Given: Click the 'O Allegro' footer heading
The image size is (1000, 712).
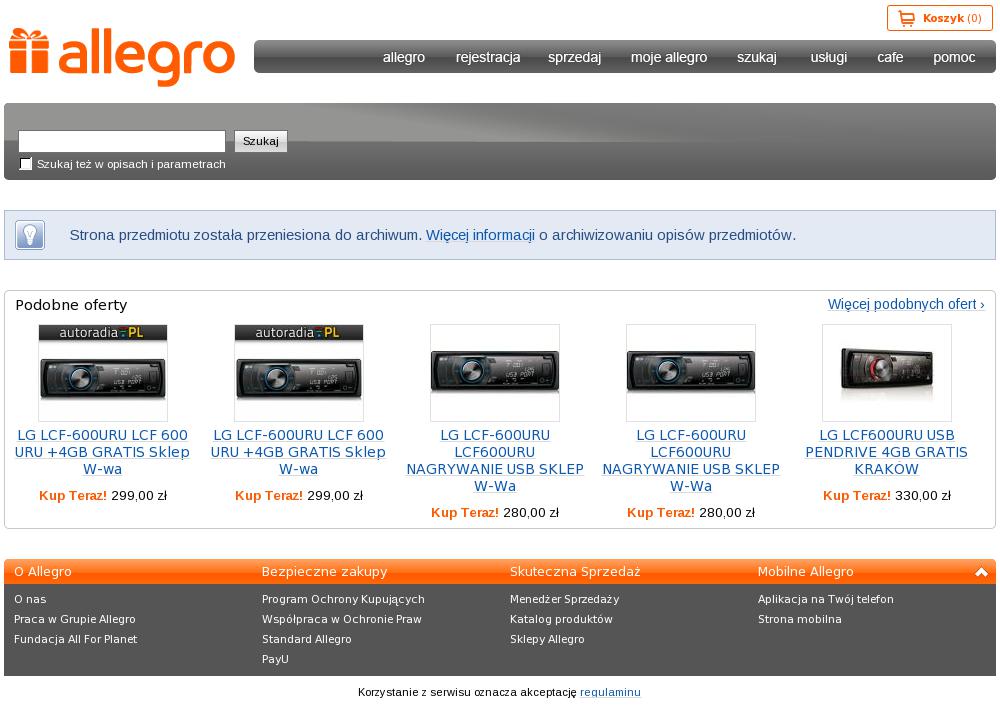Looking at the screenshot, I should pos(43,572).
